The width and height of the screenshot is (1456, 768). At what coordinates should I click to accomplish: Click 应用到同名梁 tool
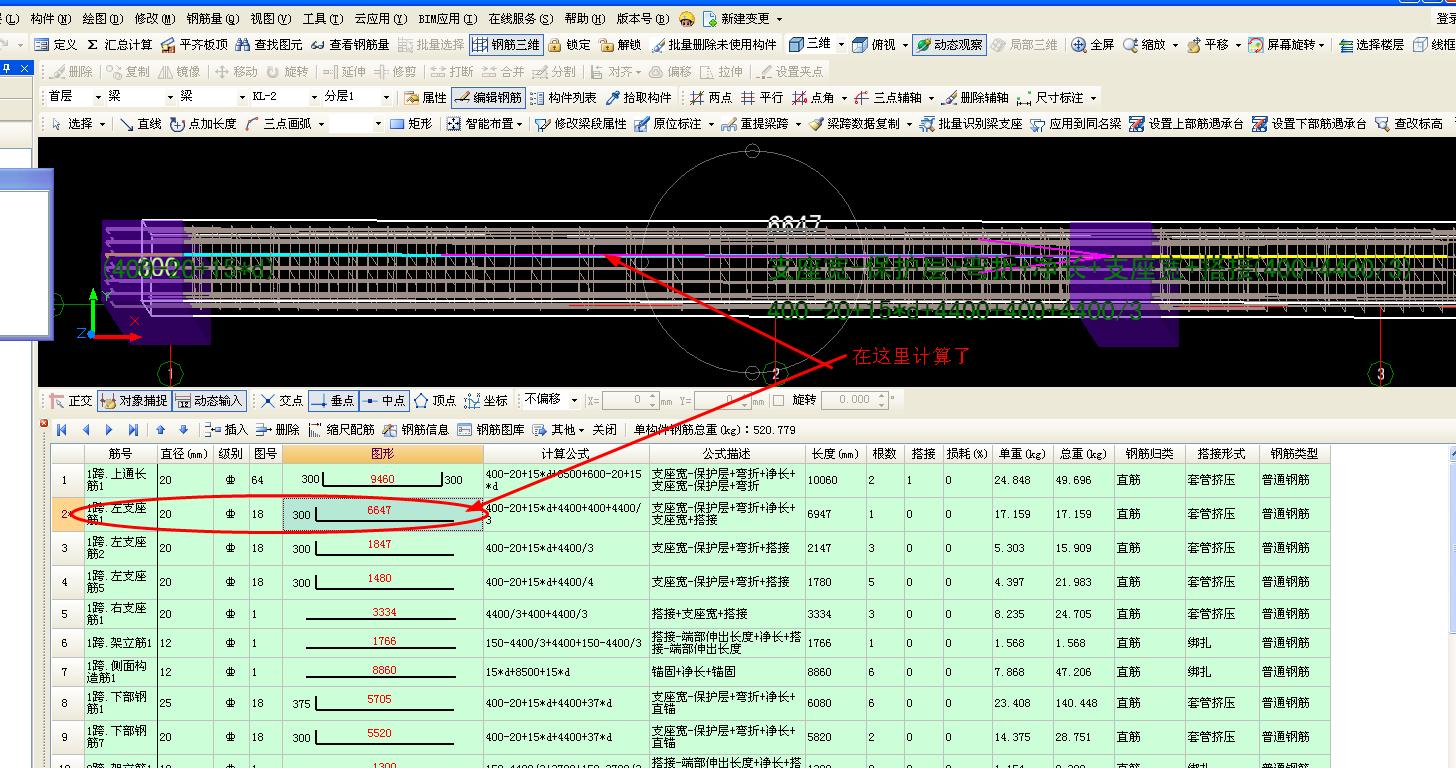coord(1076,124)
